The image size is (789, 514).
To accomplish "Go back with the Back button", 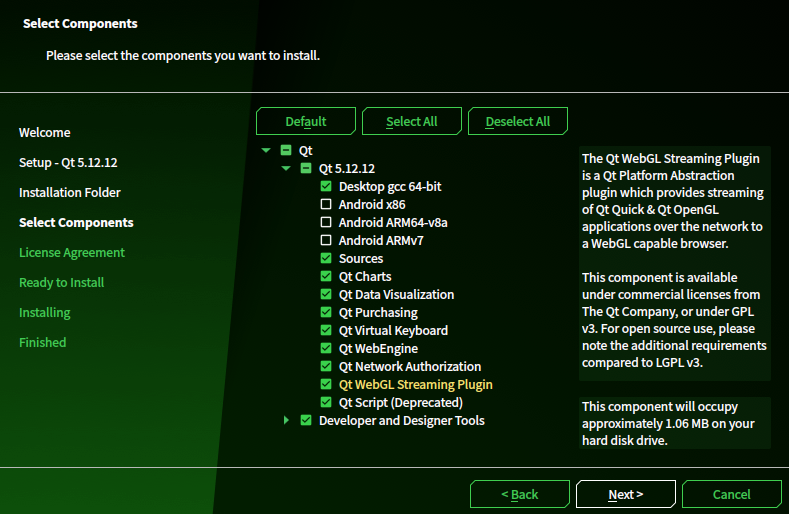I will pos(520,494).
